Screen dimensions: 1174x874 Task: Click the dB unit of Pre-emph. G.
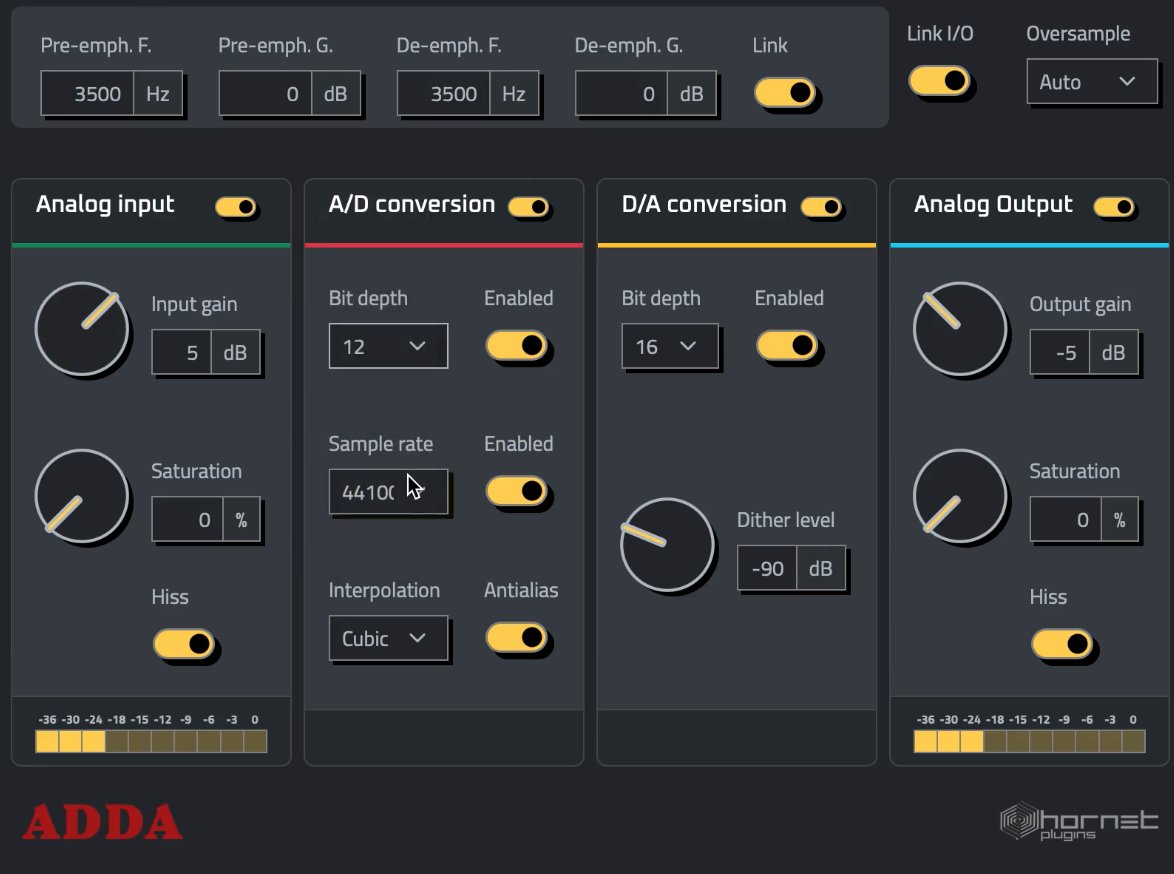point(335,94)
